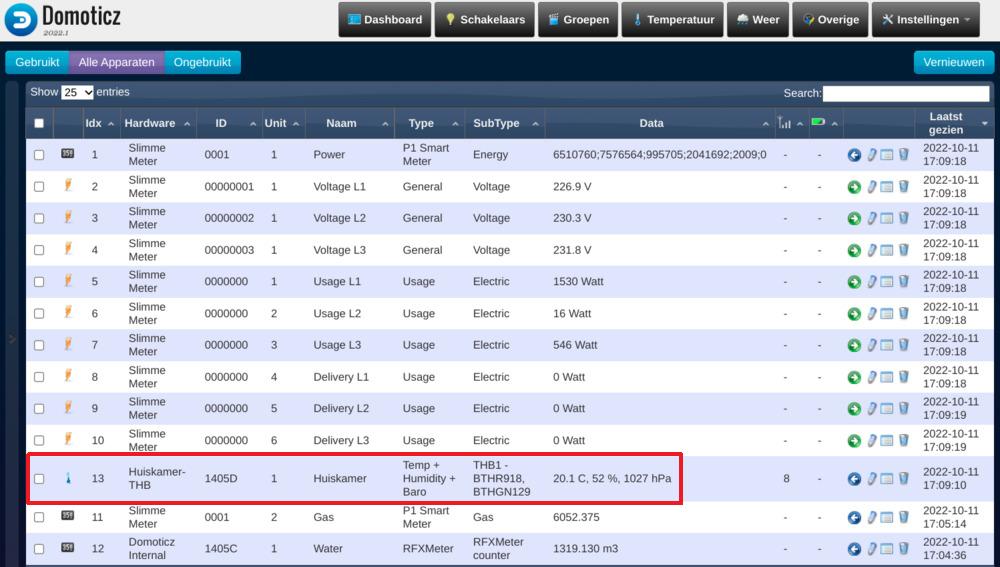
Task: Sort by signal strength column header
Action: click(790, 123)
